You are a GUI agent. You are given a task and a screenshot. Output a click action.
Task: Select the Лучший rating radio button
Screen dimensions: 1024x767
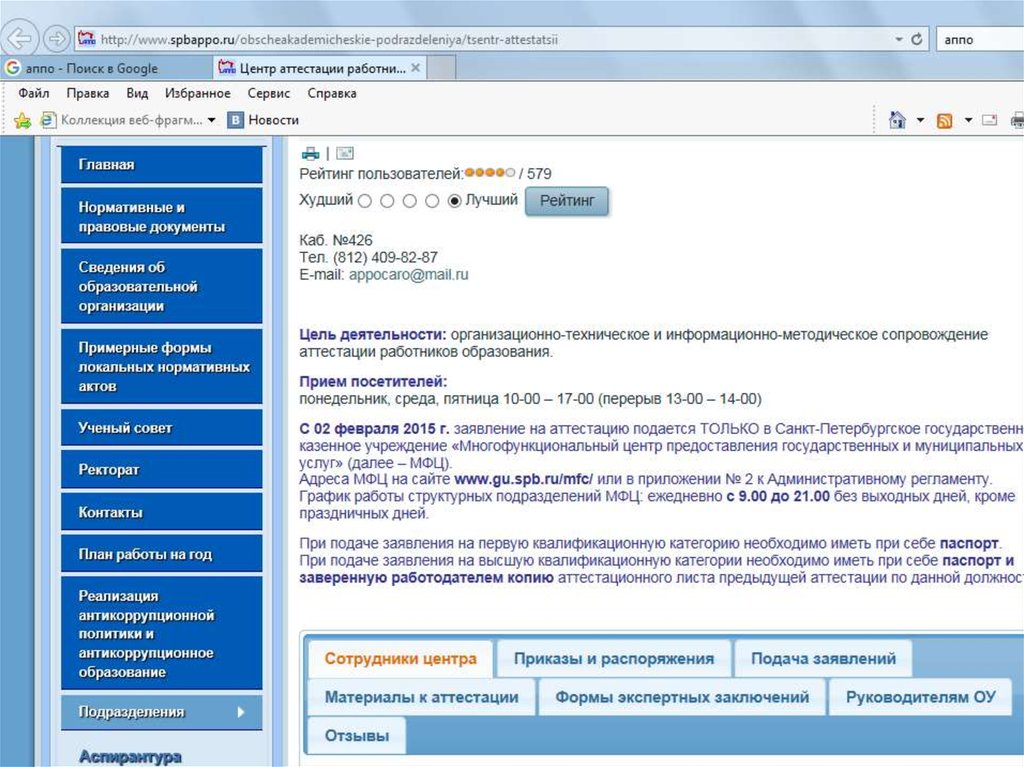coord(455,201)
